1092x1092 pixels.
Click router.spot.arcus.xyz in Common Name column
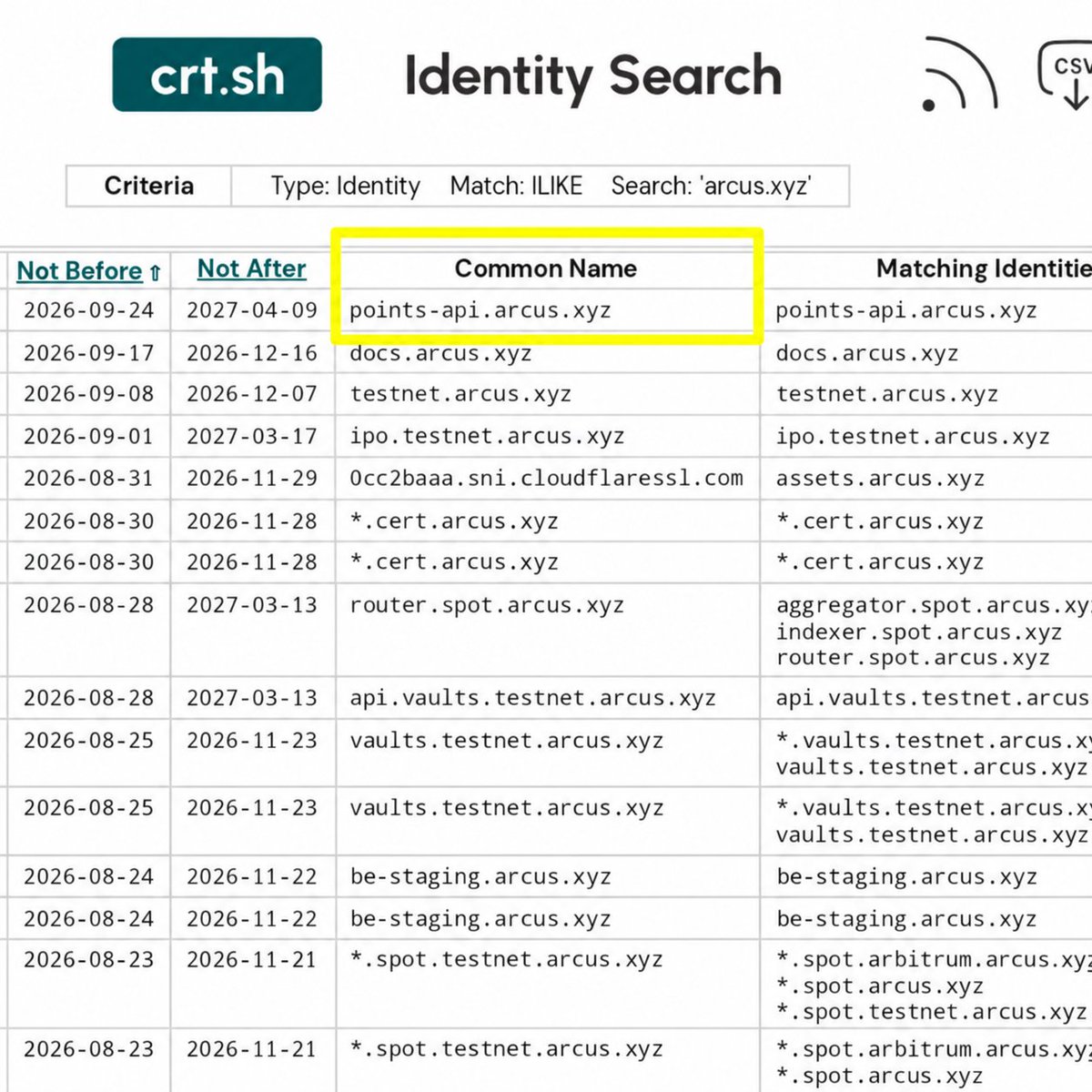(x=487, y=605)
